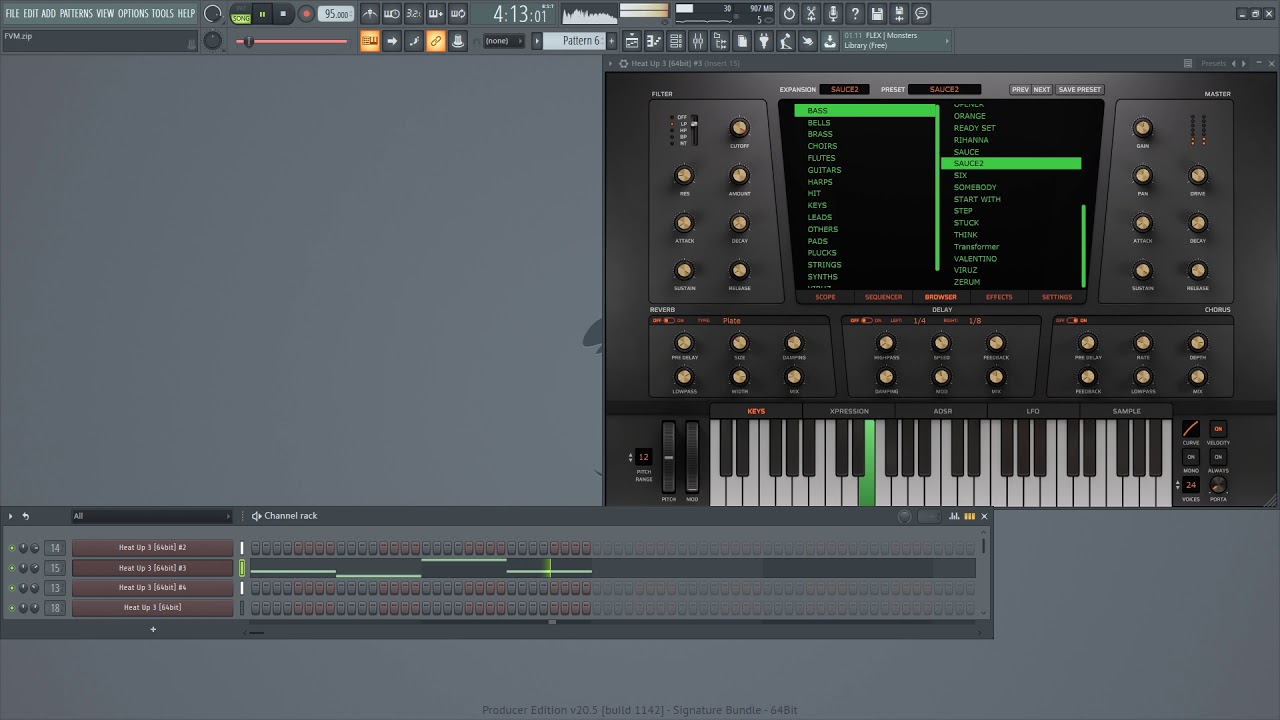The height and width of the screenshot is (720, 1280).
Task: Open the Playlist view icon
Action: click(632, 41)
